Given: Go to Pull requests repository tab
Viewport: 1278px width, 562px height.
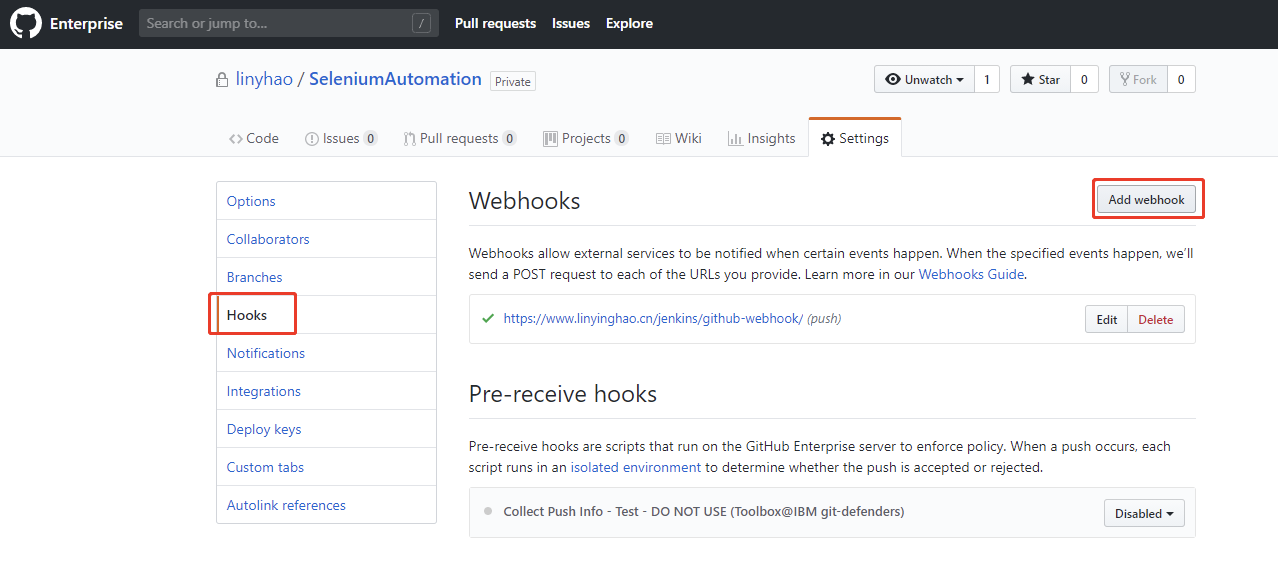Looking at the screenshot, I should [459, 138].
